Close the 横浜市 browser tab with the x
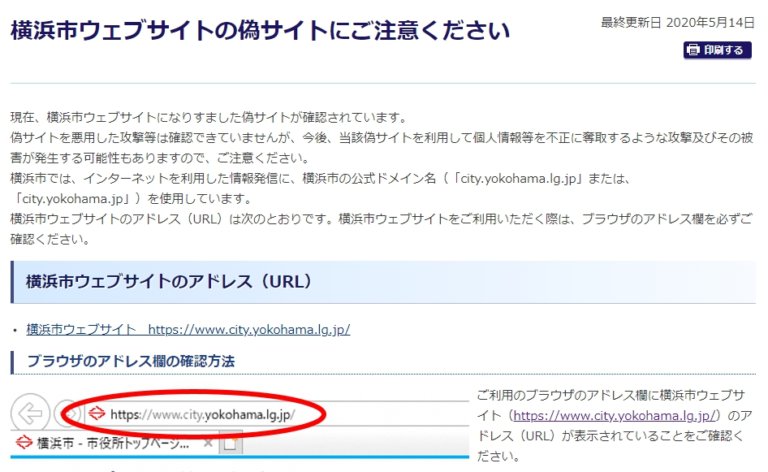 [x=208, y=443]
